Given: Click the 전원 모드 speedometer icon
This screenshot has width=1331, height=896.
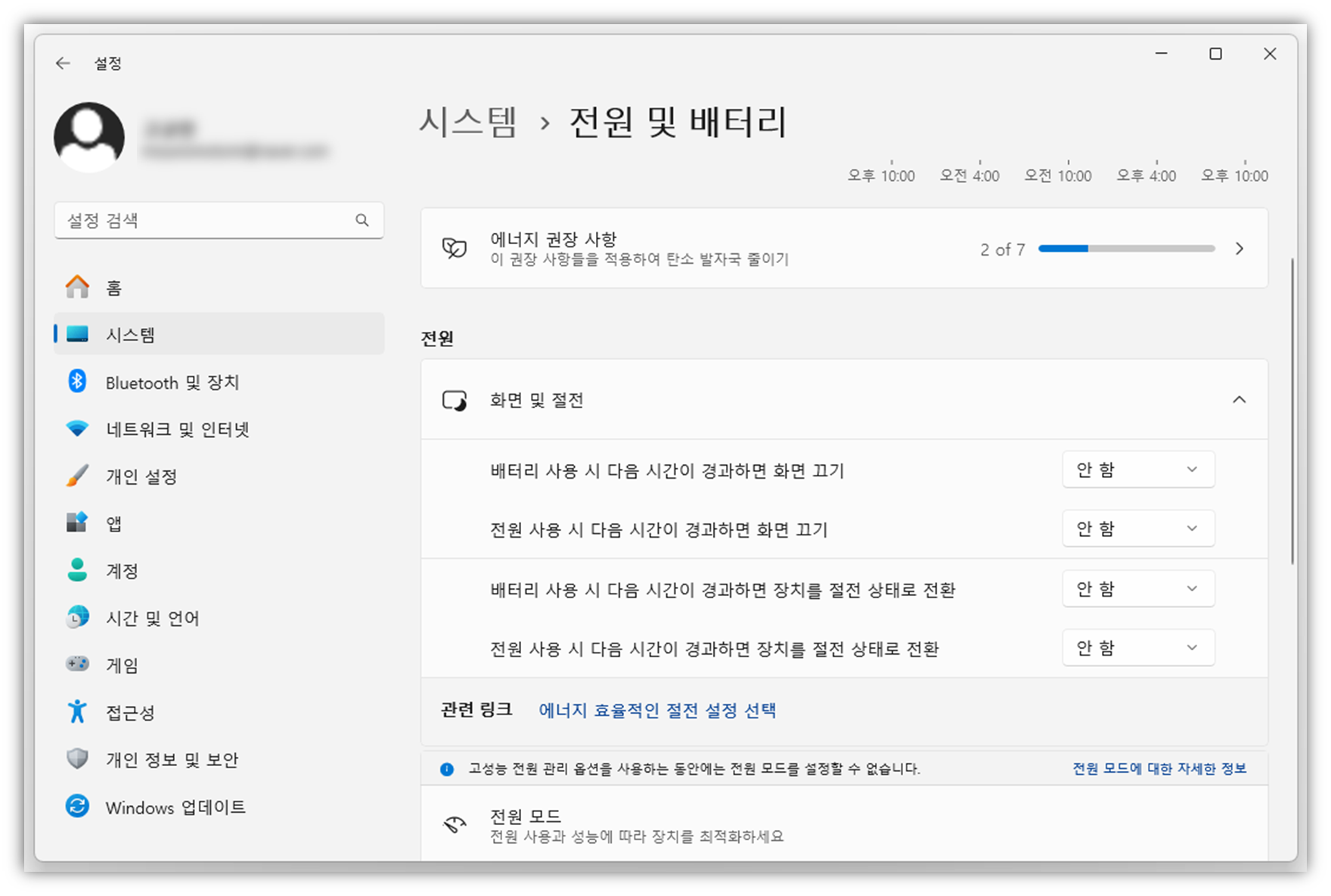Looking at the screenshot, I should click(455, 825).
